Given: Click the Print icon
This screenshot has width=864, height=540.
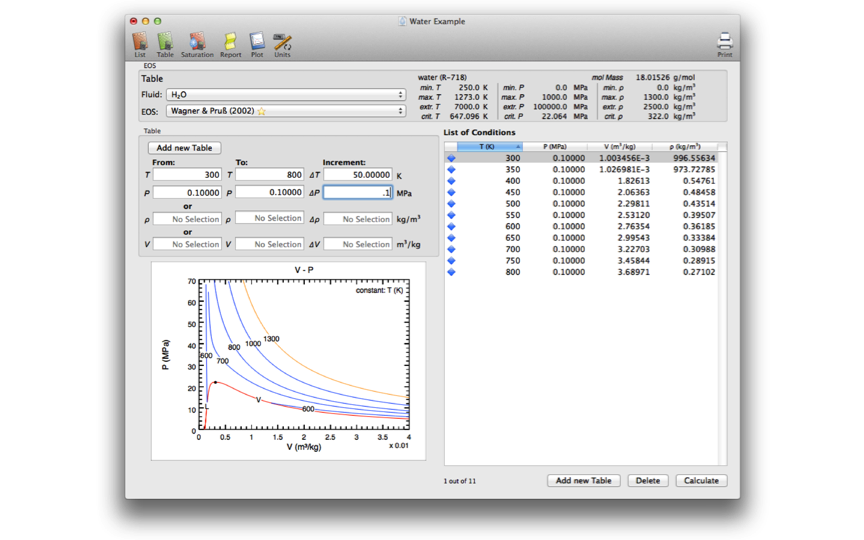Looking at the screenshot, I should [x=725, y=45].
